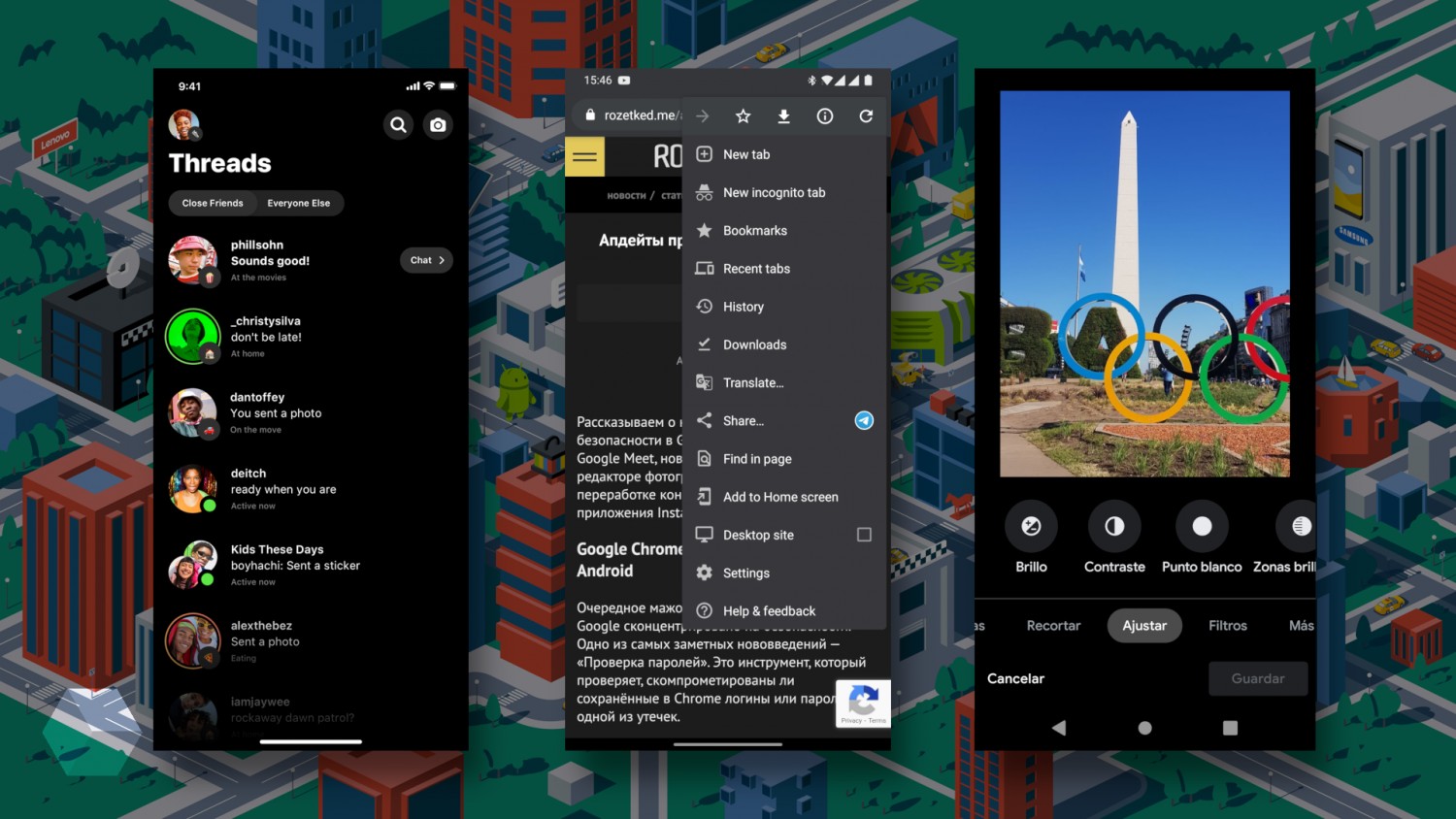Click the reCAPTCHA badge

[863, 704]
